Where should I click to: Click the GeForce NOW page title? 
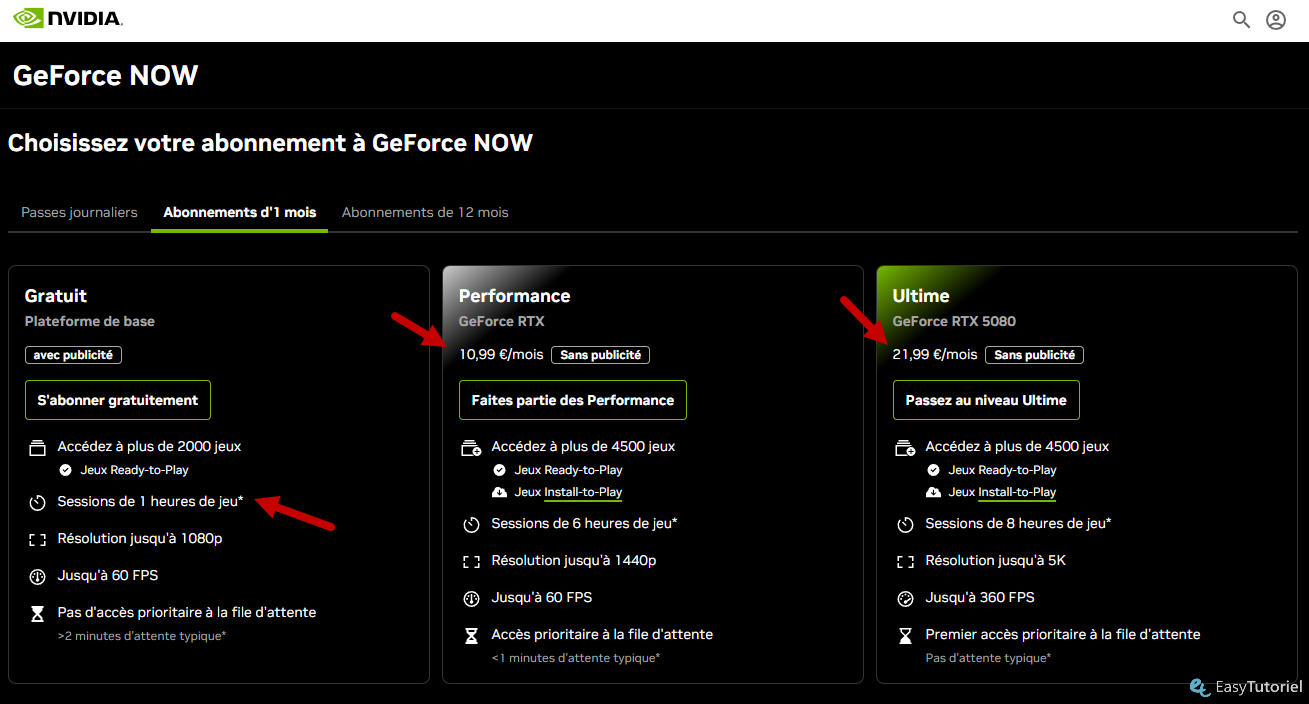coord(105,75)
